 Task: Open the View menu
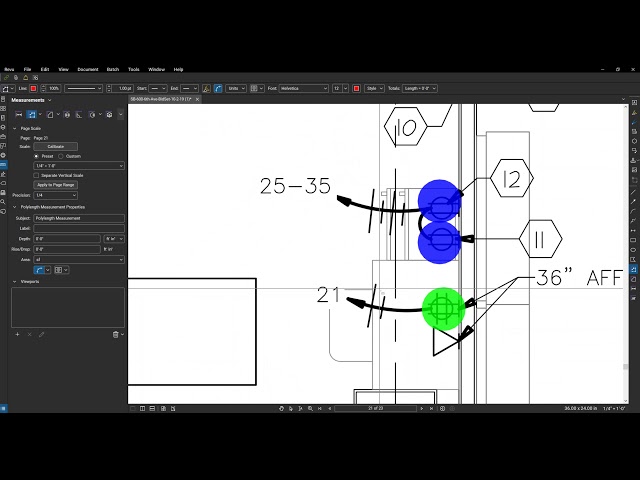coord(63,69)
